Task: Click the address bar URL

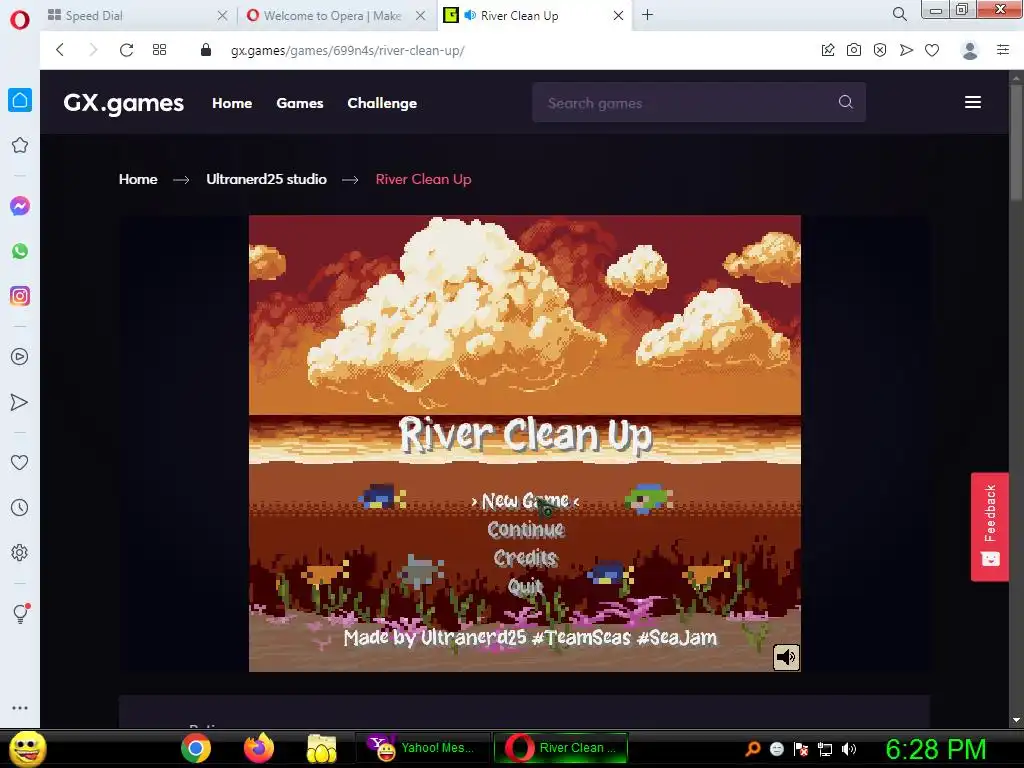Action: (x=347, y=50)
